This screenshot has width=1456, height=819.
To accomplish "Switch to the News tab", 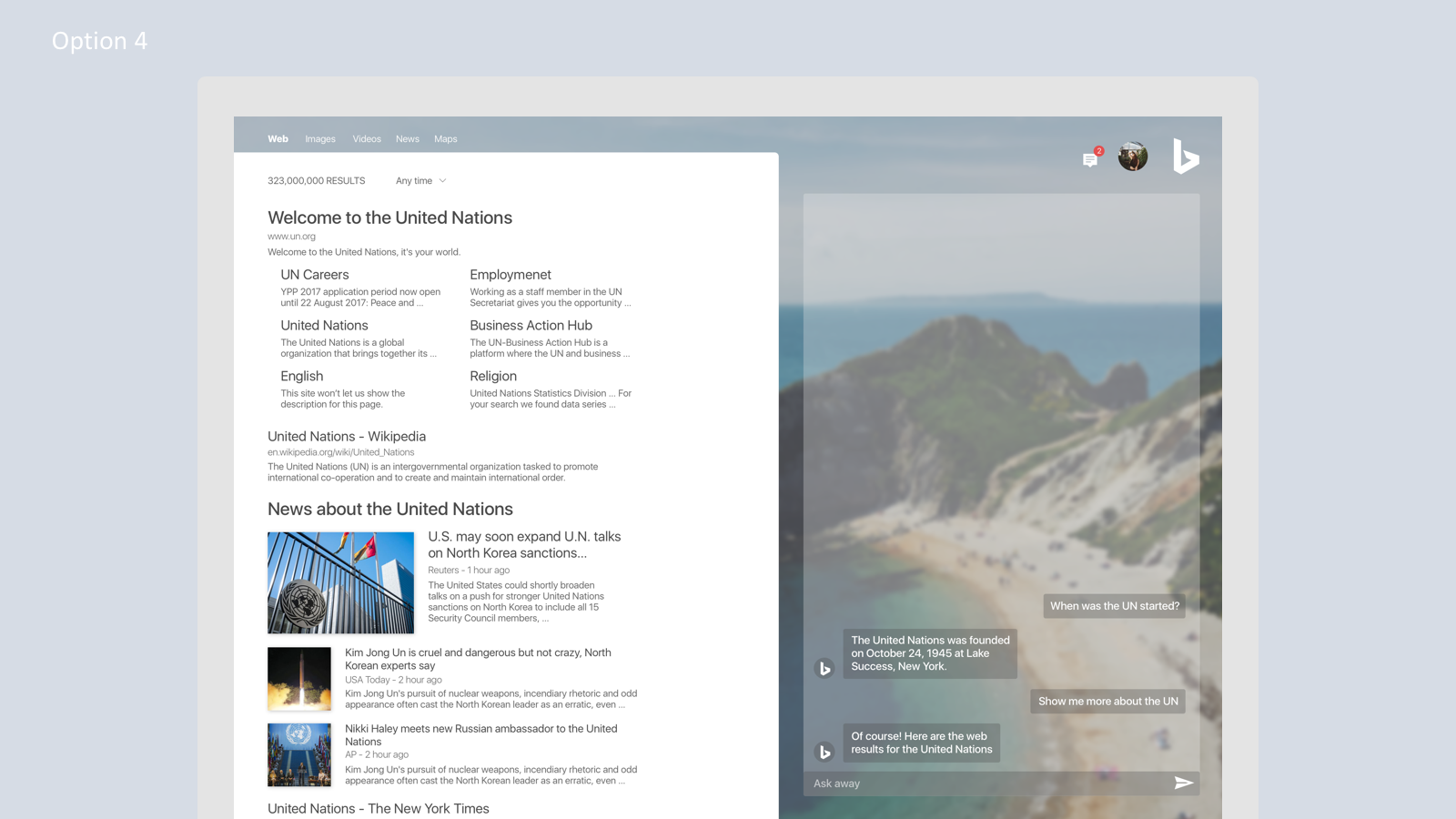I will pyautogui.click(x=408, y=139).
